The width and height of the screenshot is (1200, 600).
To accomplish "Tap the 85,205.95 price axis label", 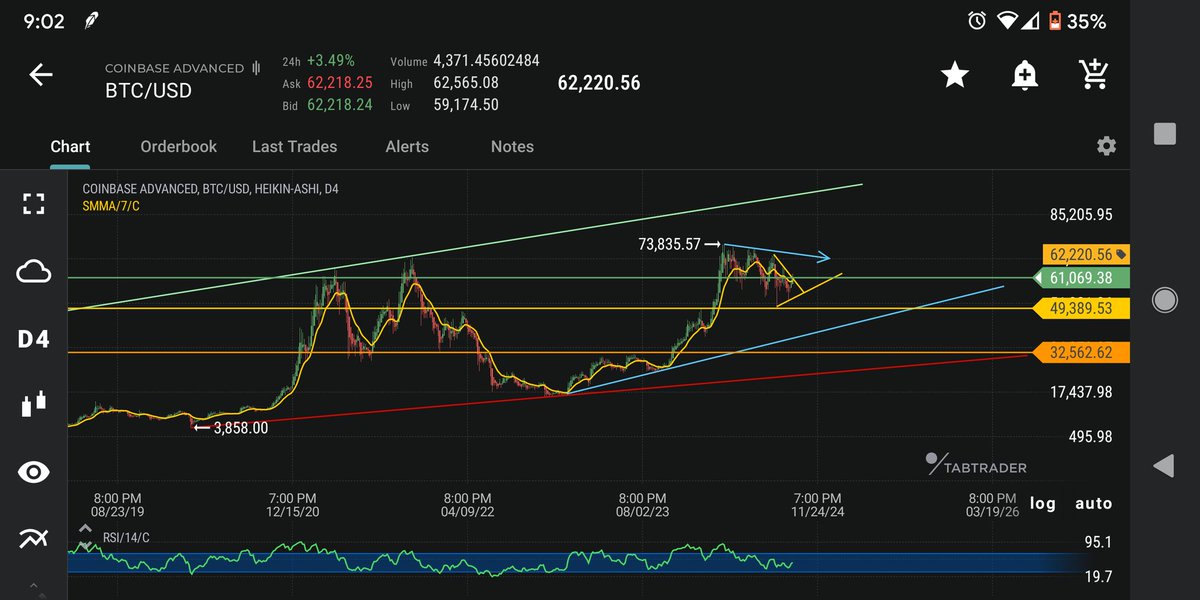I will point(1081,214).
